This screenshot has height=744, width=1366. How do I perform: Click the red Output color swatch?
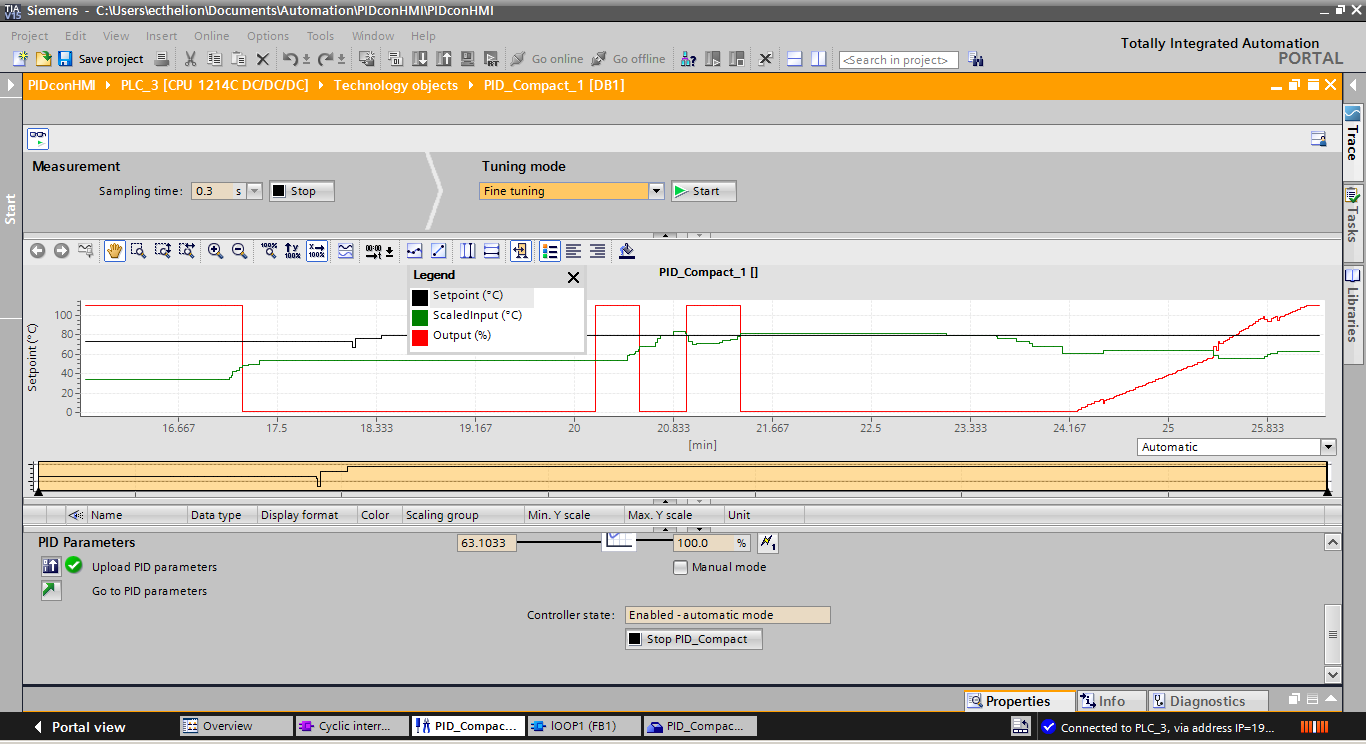tap(420, 337)
